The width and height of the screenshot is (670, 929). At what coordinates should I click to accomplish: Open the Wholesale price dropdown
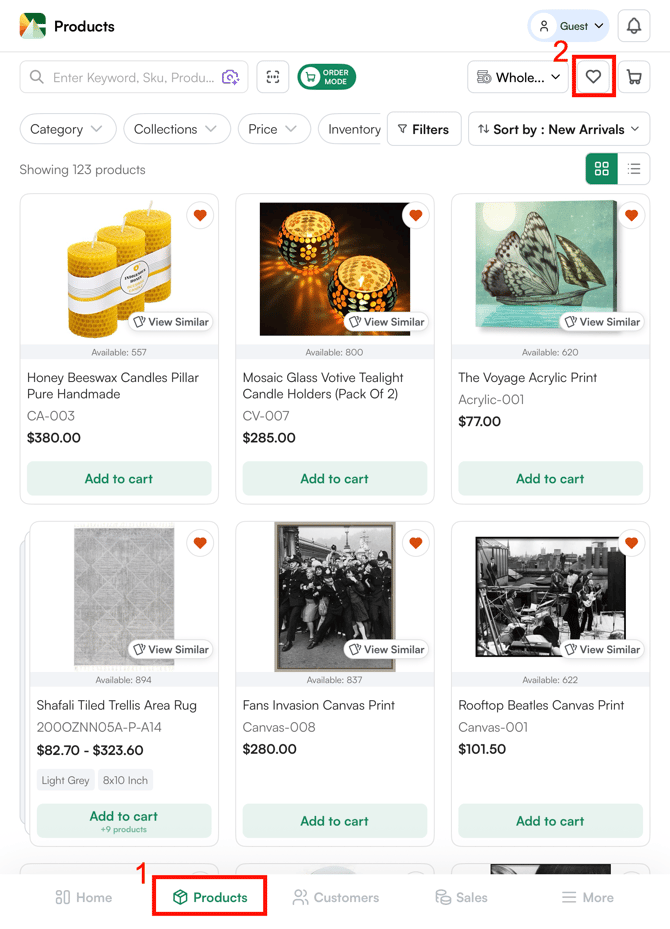(x=517, y=77)
